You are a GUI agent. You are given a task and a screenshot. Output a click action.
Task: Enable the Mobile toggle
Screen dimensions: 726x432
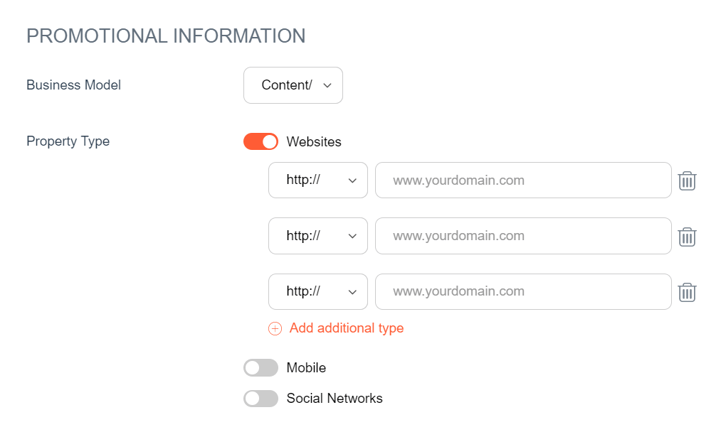click(261, 368)
